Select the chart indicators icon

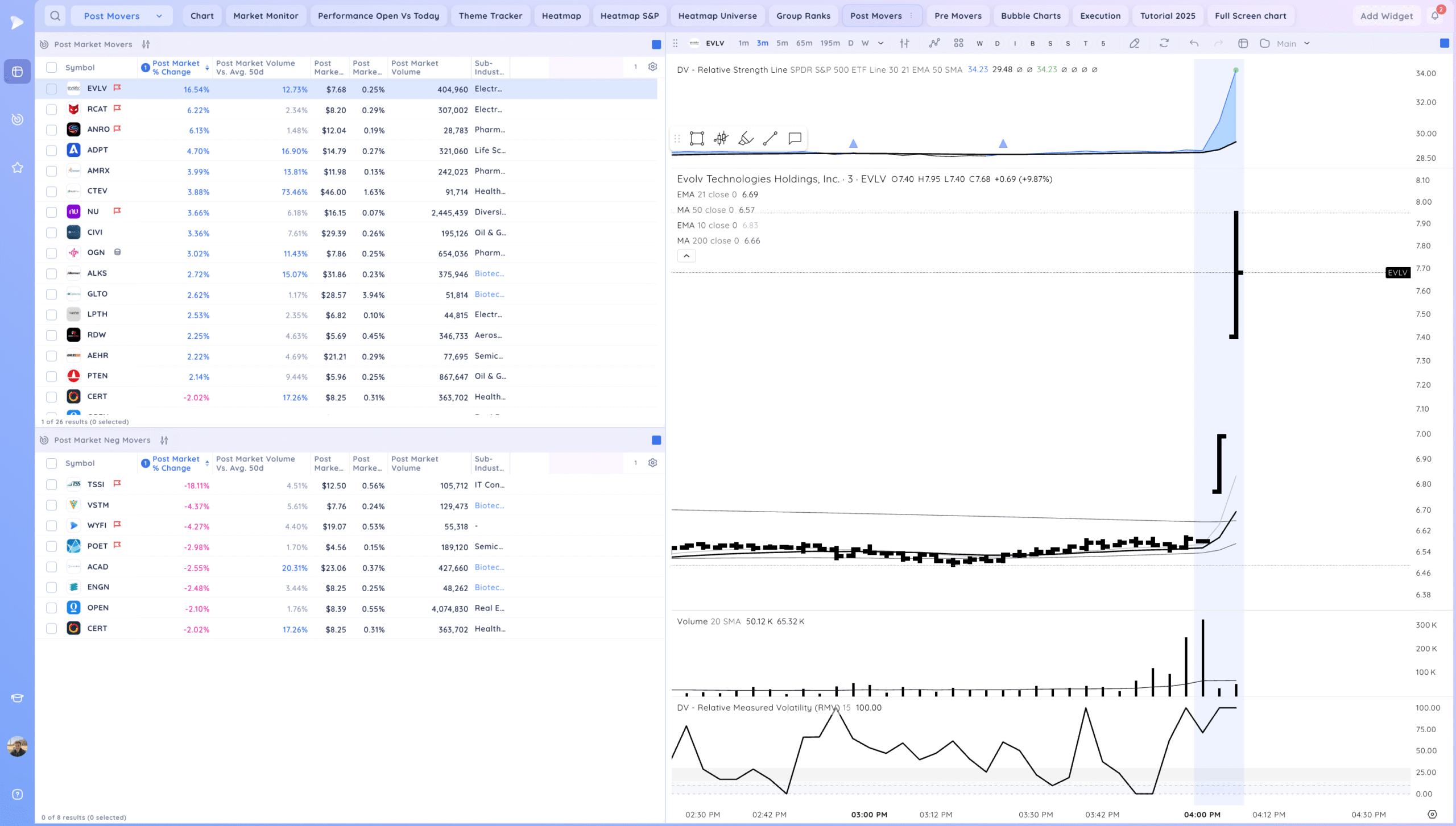coord(934,43)
